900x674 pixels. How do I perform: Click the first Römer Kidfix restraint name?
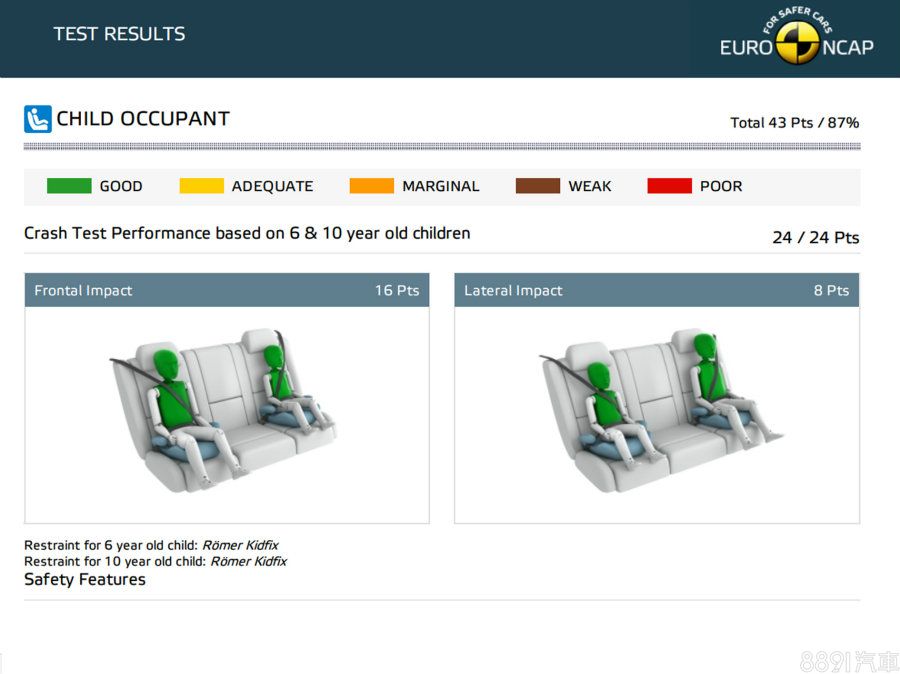(x=240, y=546)
